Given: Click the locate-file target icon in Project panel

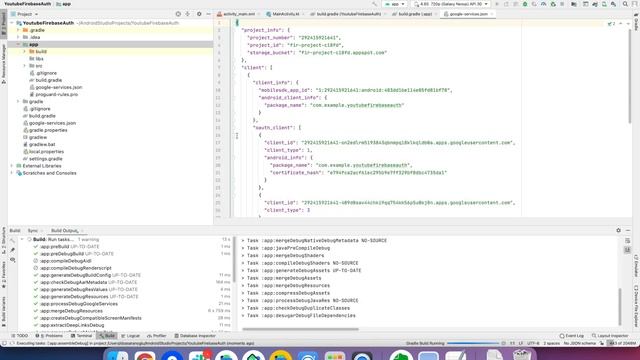Looking at the screenshot, I should pos(178,14).
